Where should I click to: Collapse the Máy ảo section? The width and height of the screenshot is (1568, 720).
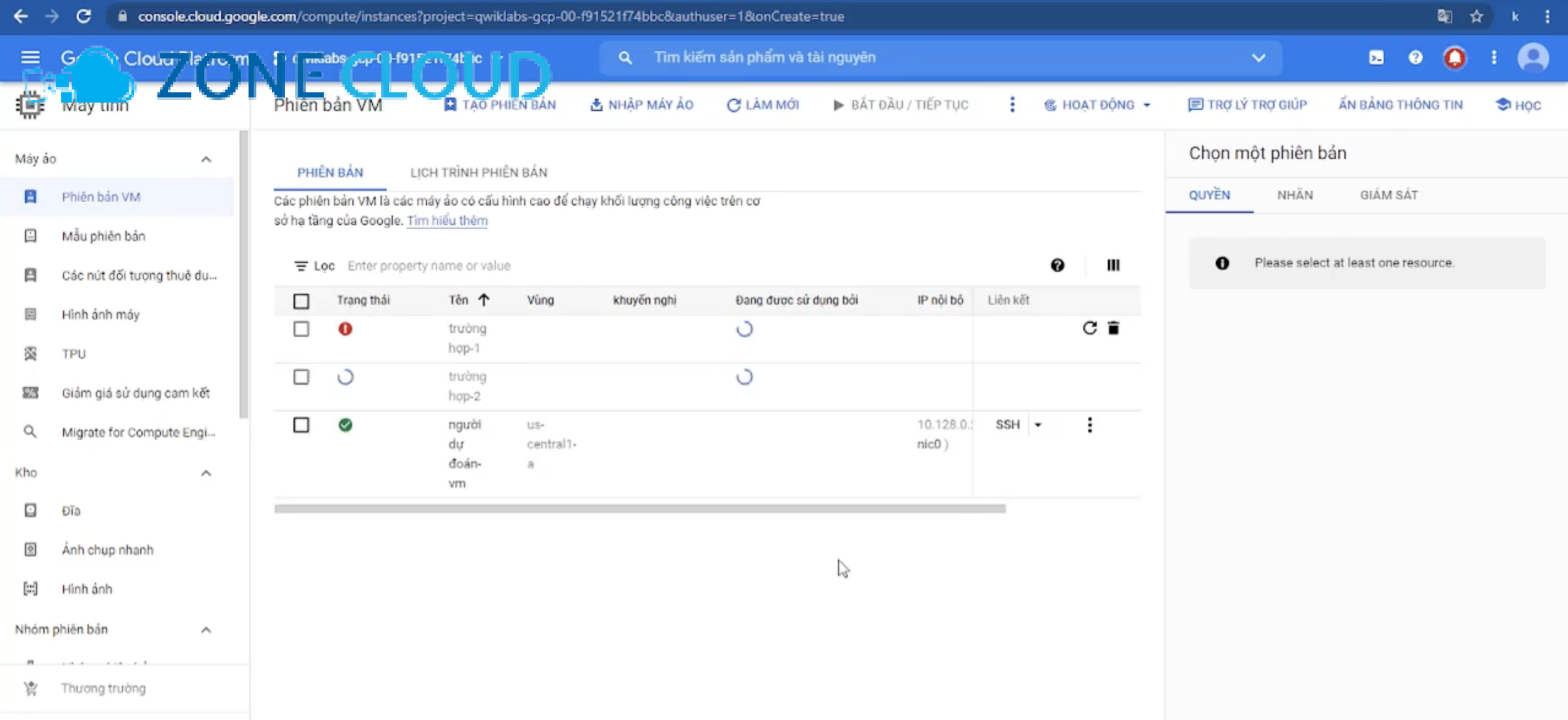[206, 159]
